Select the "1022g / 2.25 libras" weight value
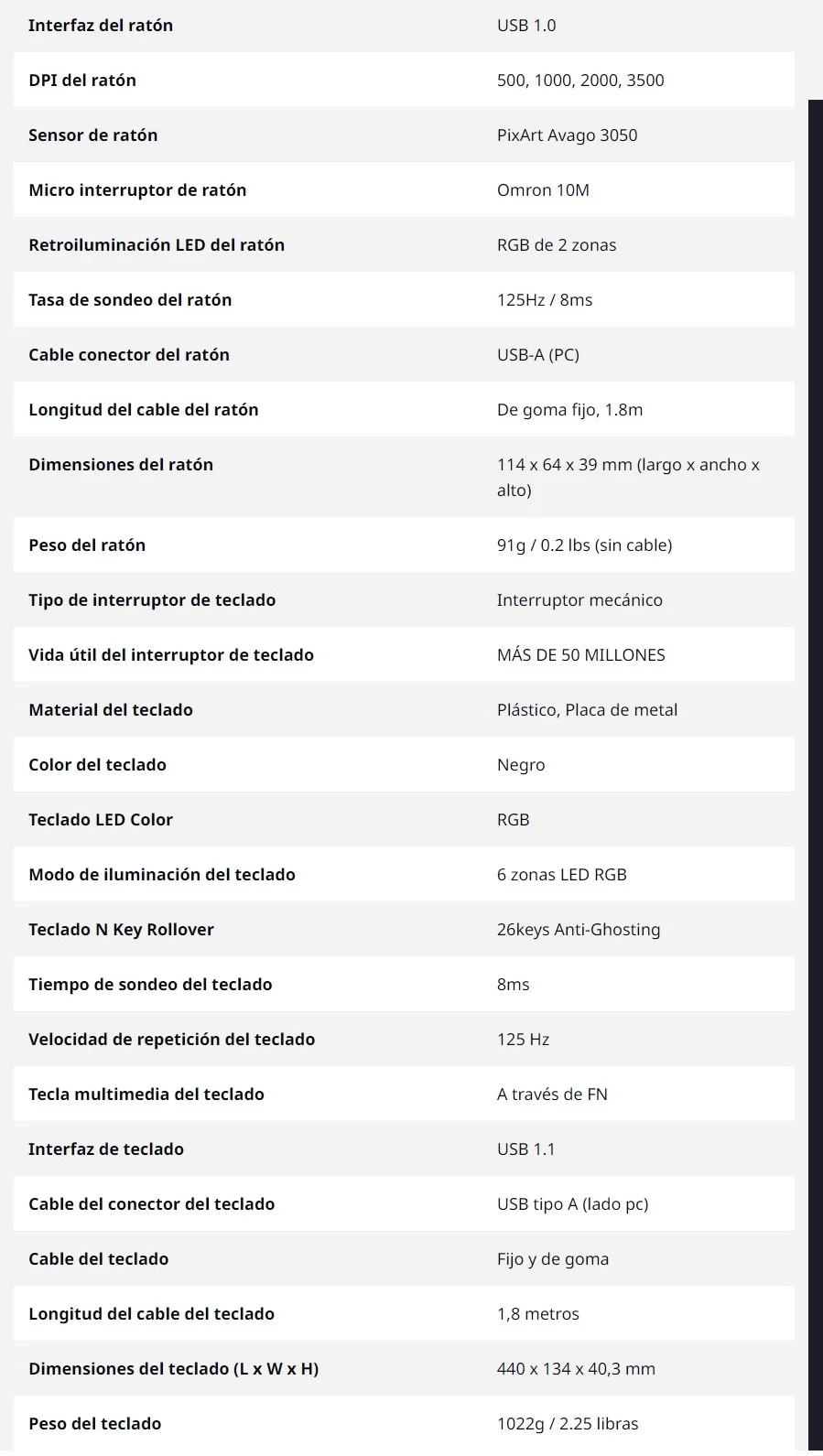This screenshot has width=823, height=1456. pos(568,1424)
